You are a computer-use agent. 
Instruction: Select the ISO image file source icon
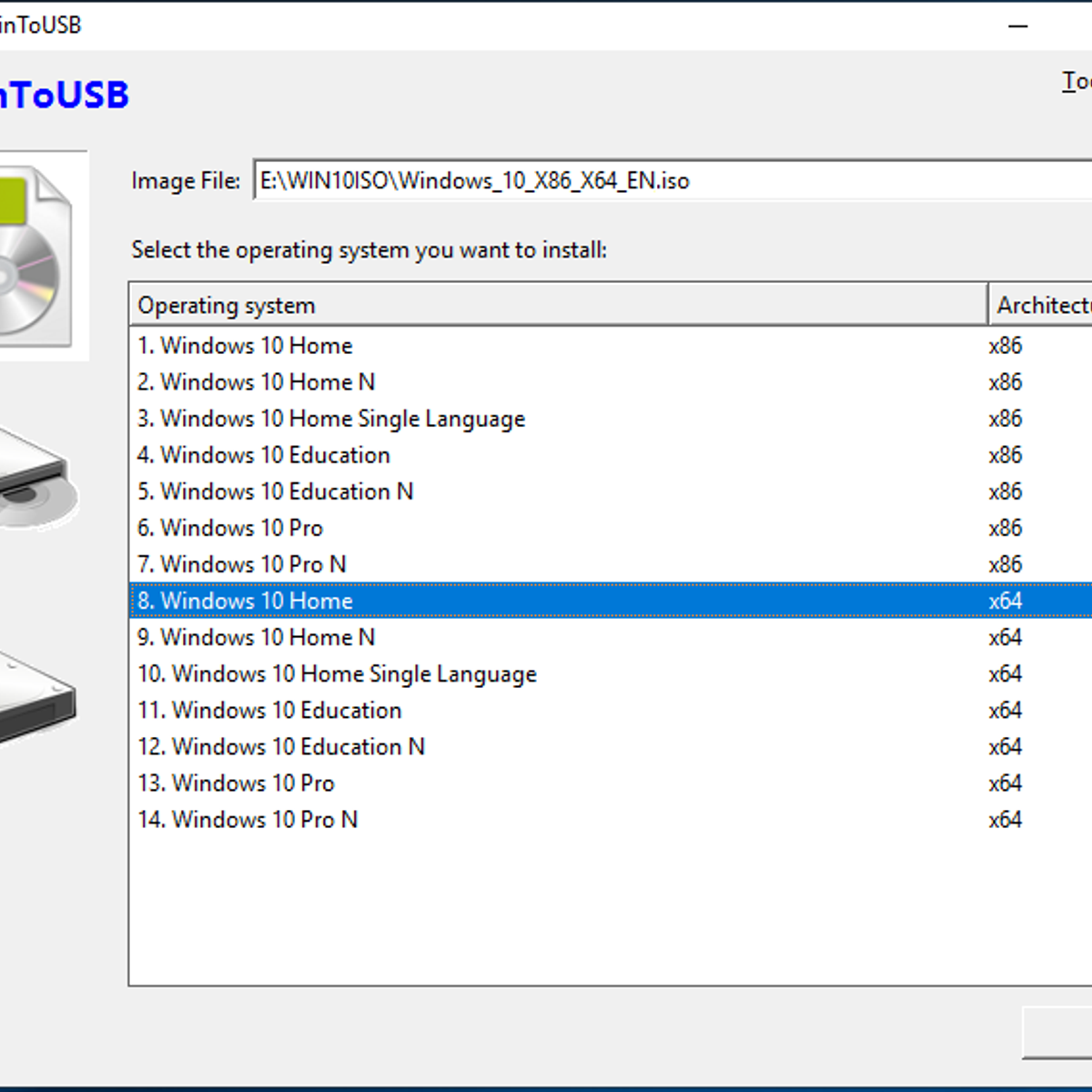(x=36, y=257)
